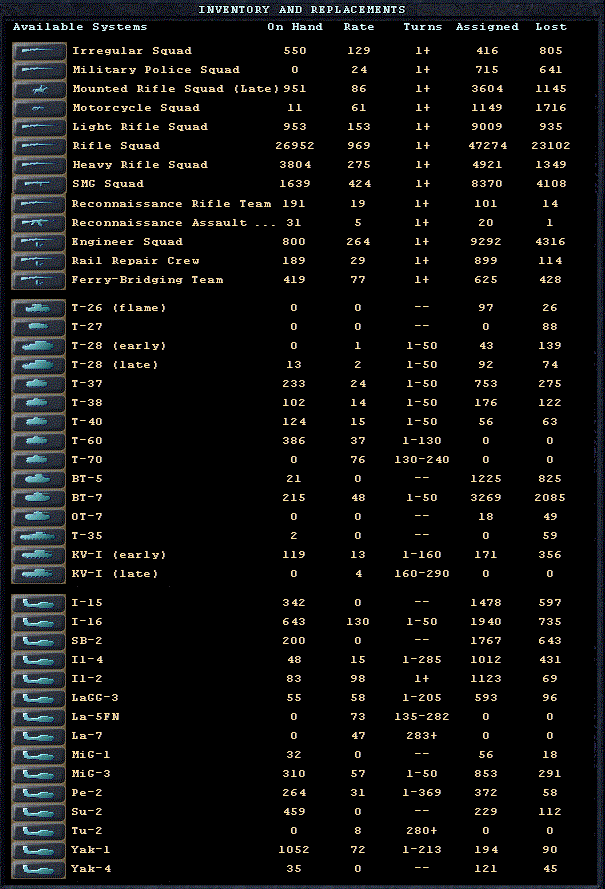Image resolution: width=605 pixels, height=889 pixels.
Task: Click Rifle Squad lost value 23102
Action: pos(551,146)
